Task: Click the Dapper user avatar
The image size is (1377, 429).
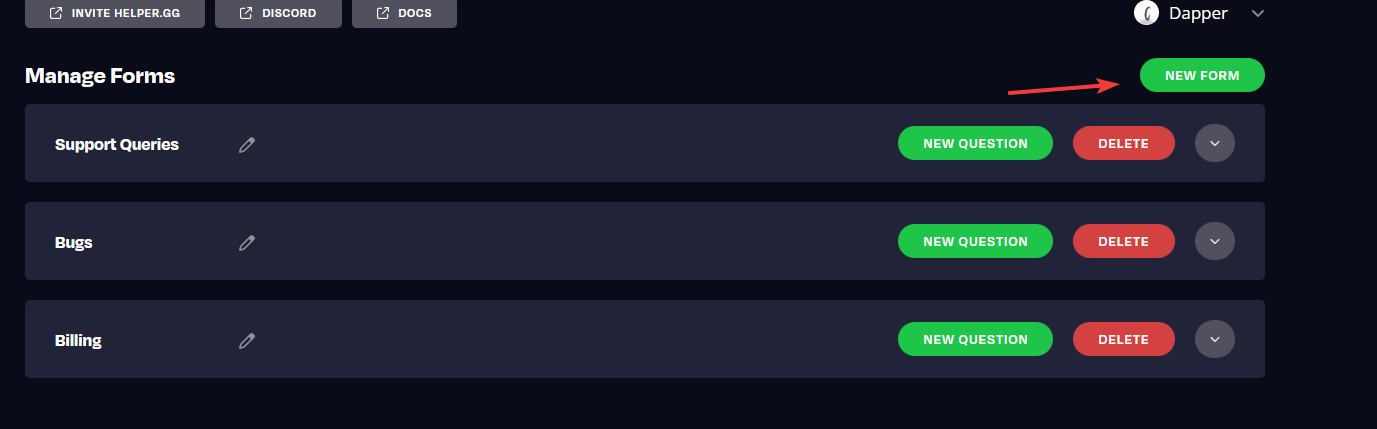Action: click(1145, 13)
